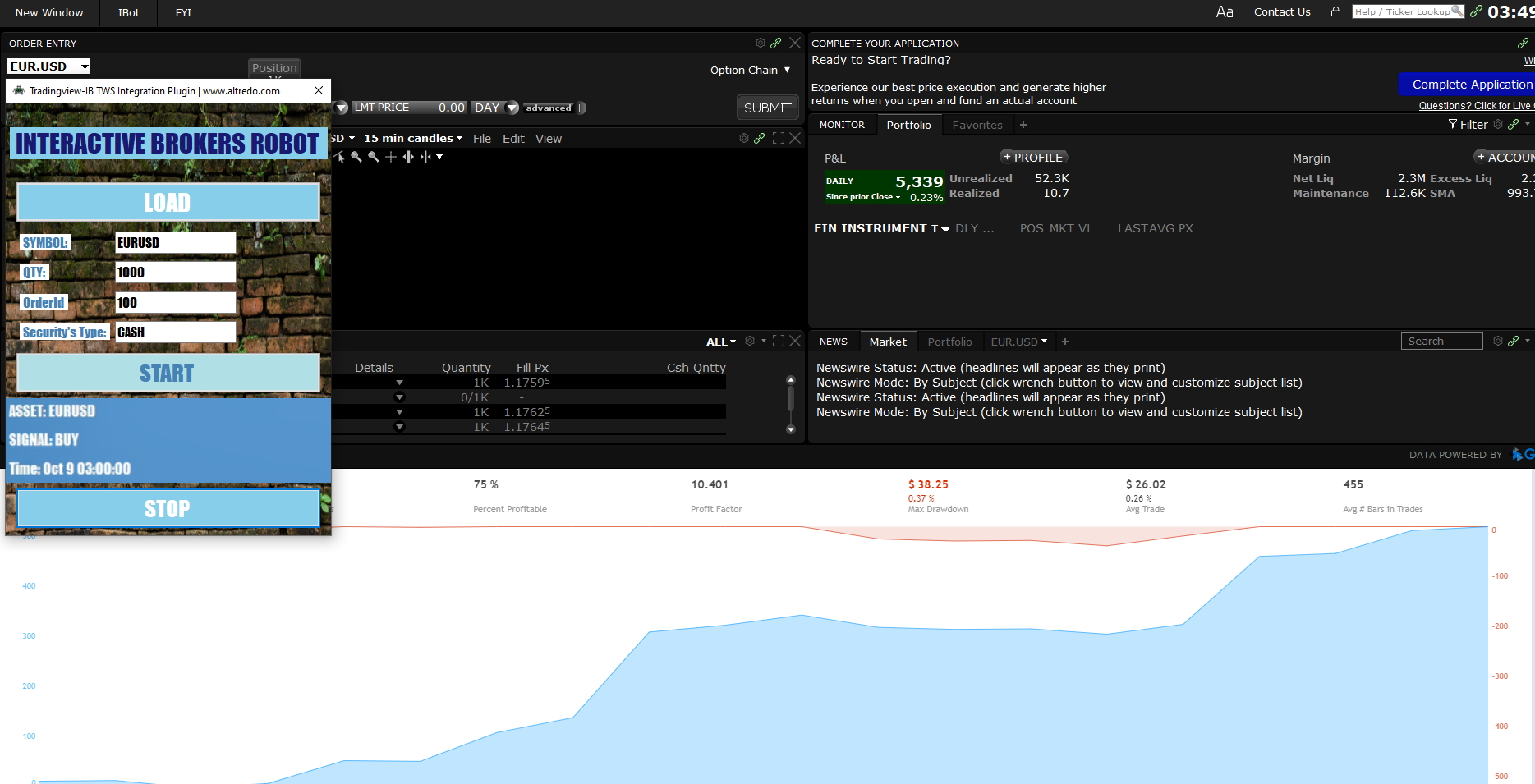Viewport: 1535px width, 784px height.
Task: Open the chart toolbar overflow arrow
Action: [x=439, y=157]
